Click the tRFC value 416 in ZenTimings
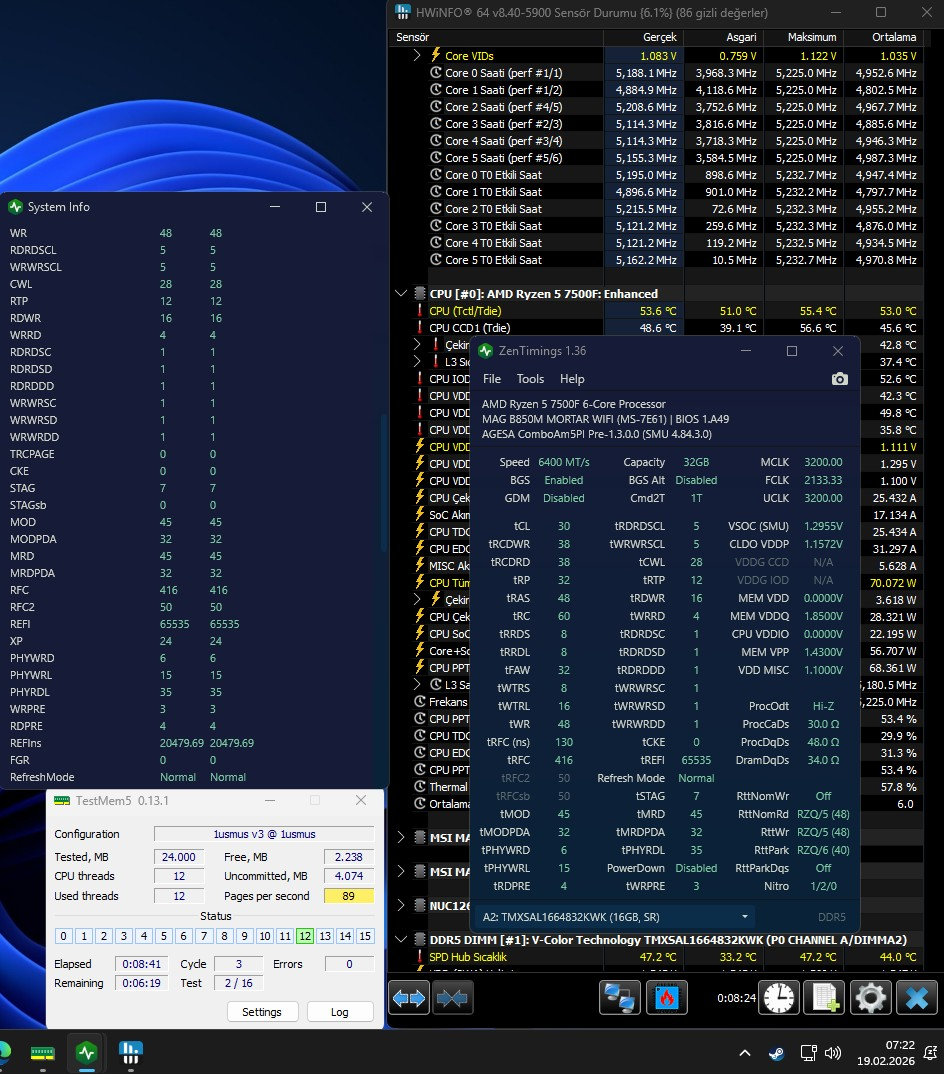944x1074 pixels. 564,760
